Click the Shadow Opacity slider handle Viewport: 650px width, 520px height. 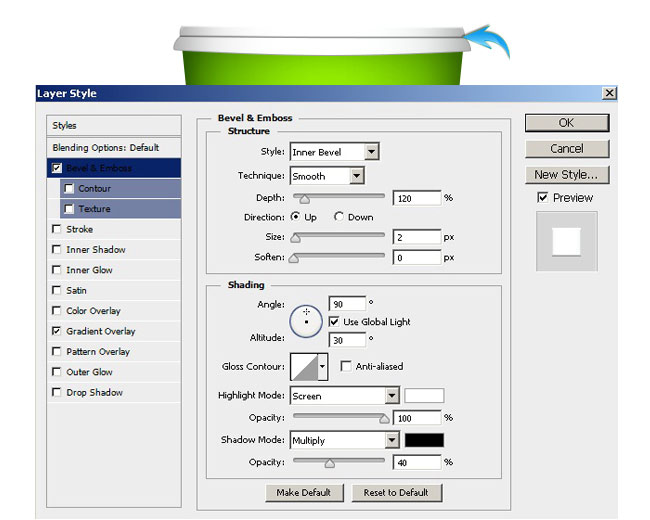330,463
